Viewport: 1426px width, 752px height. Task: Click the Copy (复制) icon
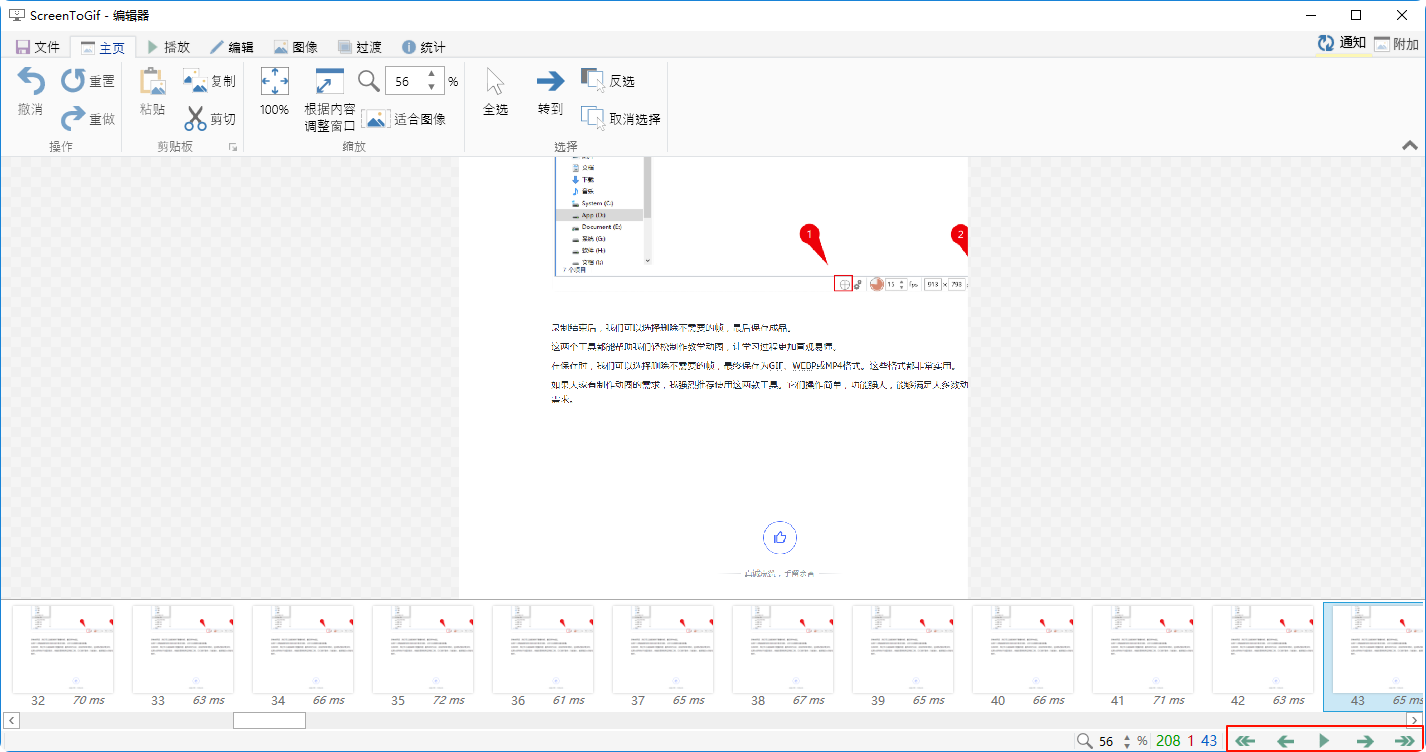[x=195, y=81]
